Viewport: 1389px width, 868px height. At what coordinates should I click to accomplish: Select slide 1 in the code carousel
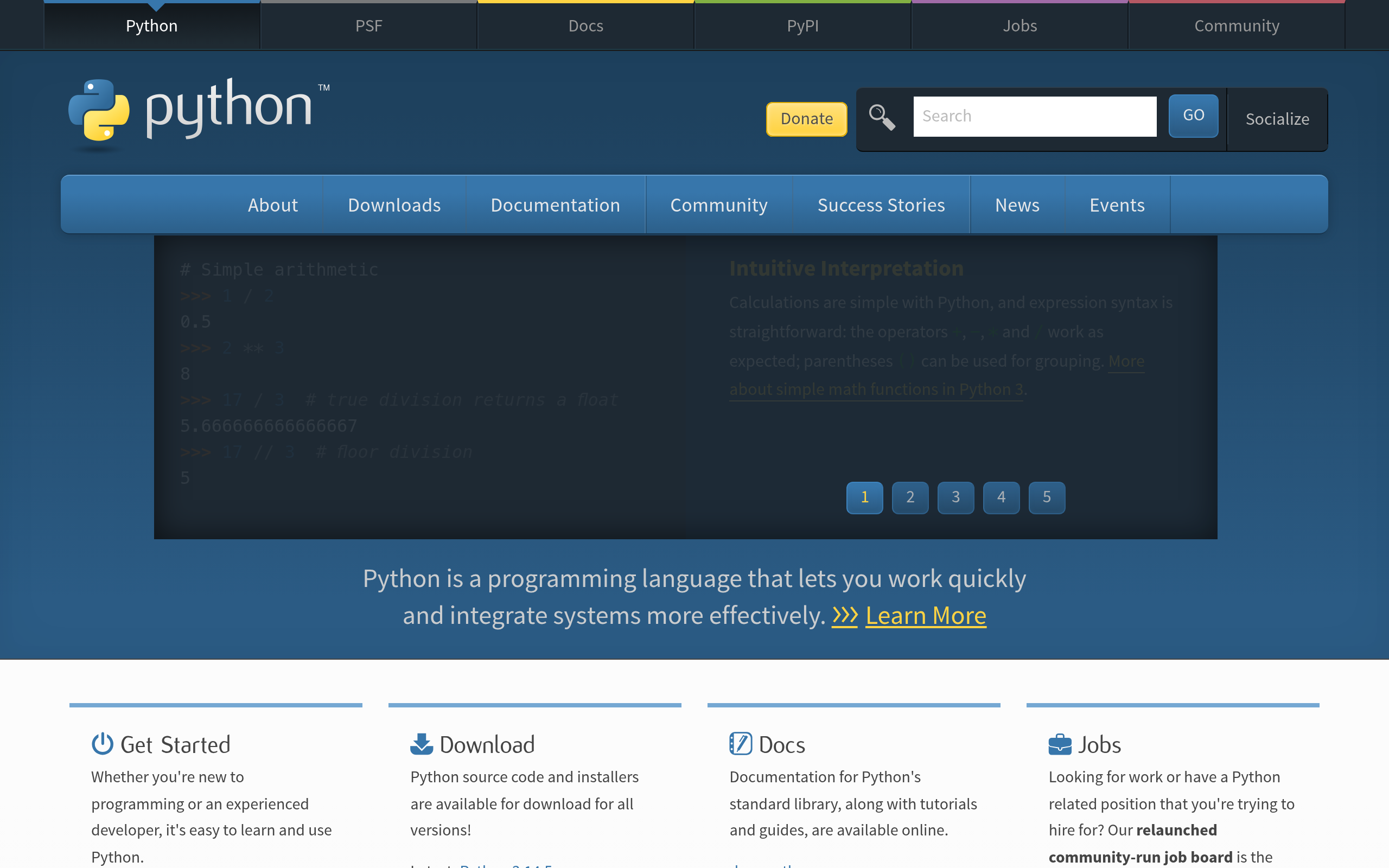click(864, 497)
